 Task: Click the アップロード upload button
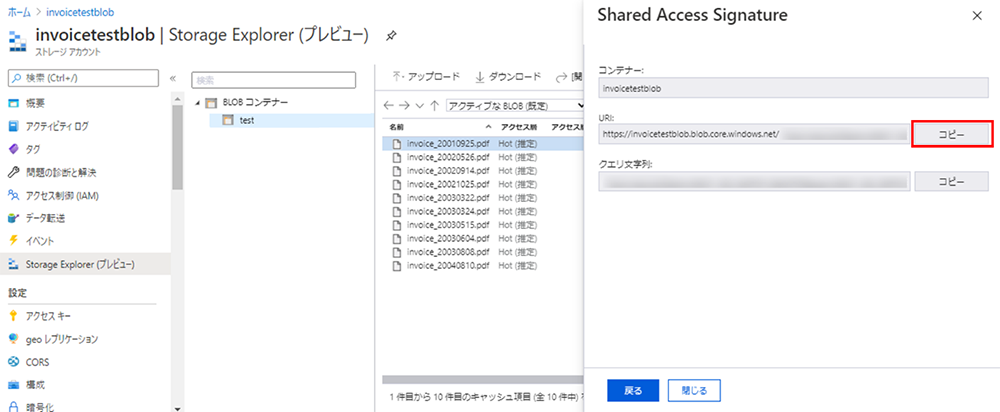tap(426, 77)
